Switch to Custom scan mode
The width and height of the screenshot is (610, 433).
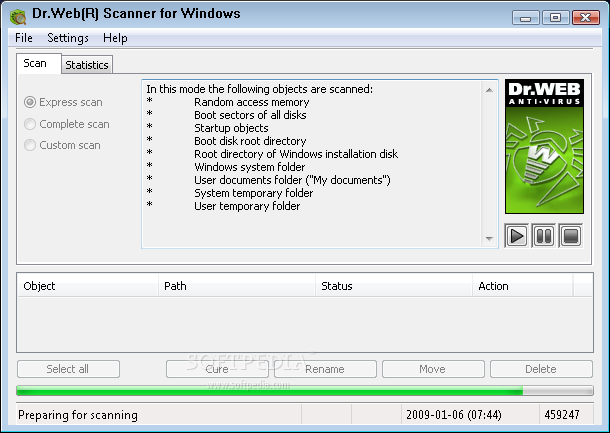(x=31, y=146)
